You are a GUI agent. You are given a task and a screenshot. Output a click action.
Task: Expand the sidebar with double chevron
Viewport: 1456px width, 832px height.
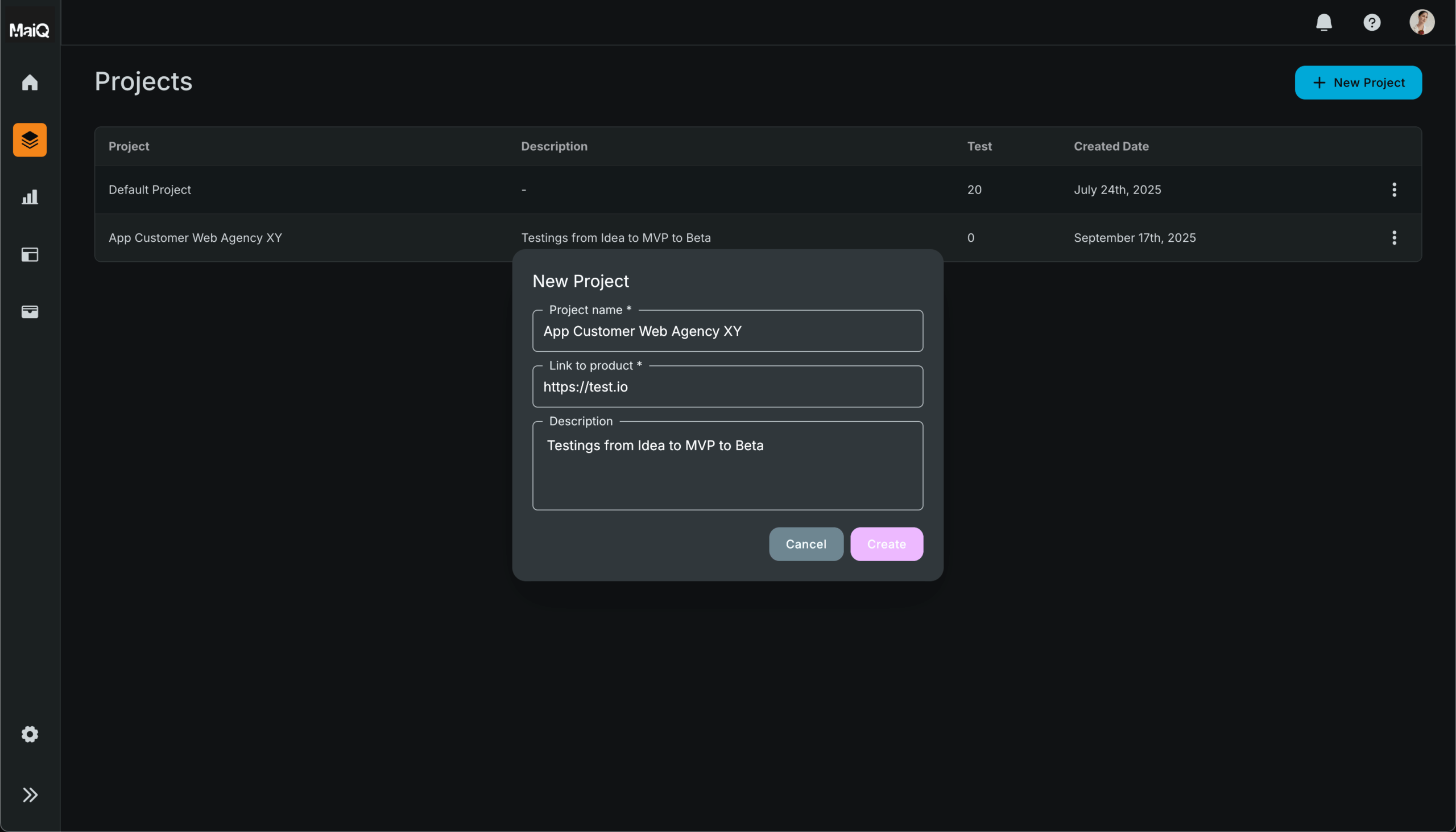coord(30,794)
